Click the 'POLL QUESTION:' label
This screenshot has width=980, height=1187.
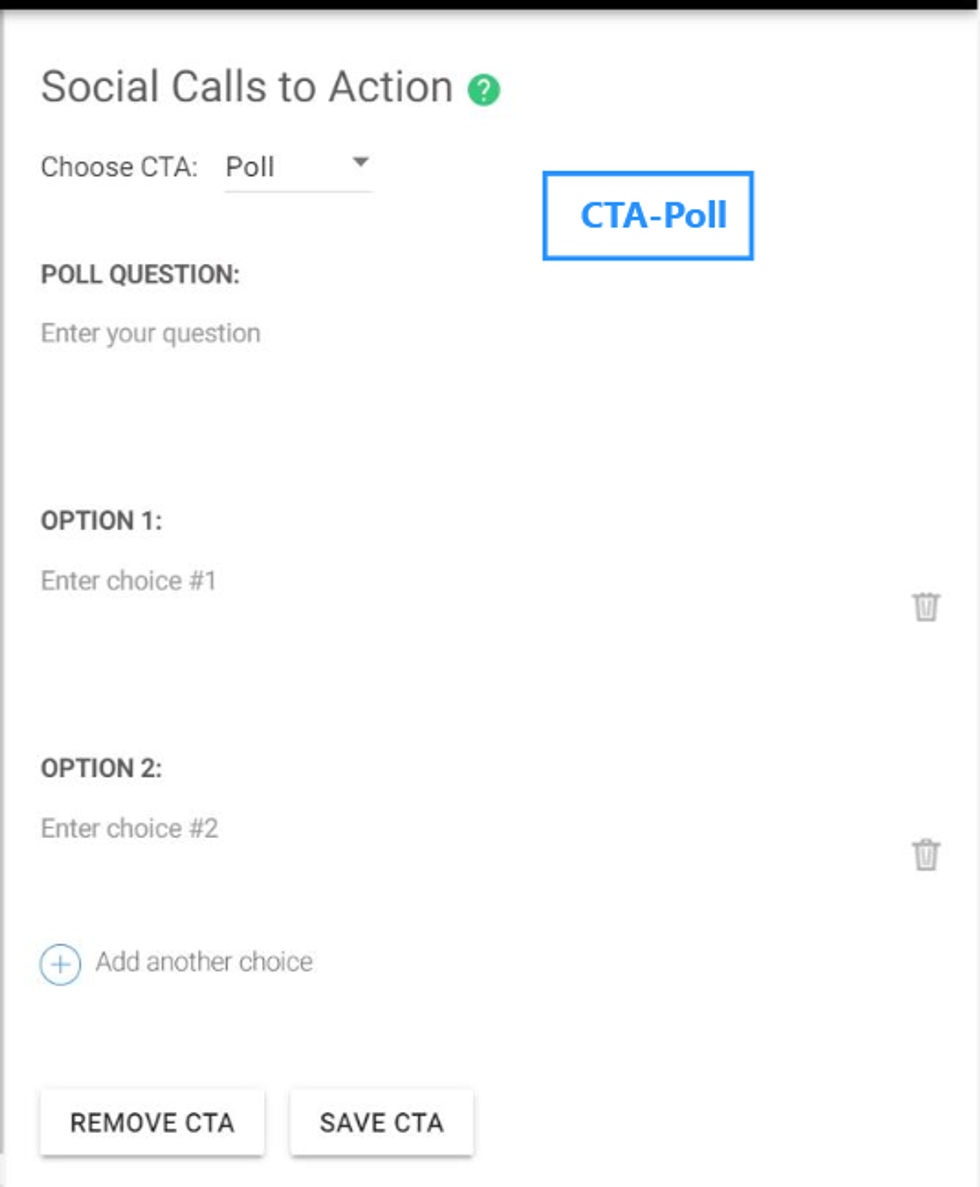point(140,275)
